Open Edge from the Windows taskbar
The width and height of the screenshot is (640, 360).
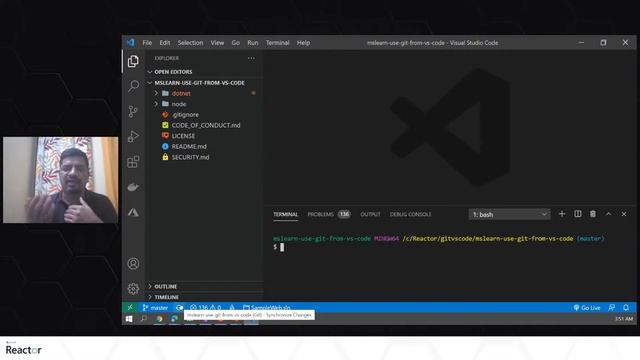point(174,319)
